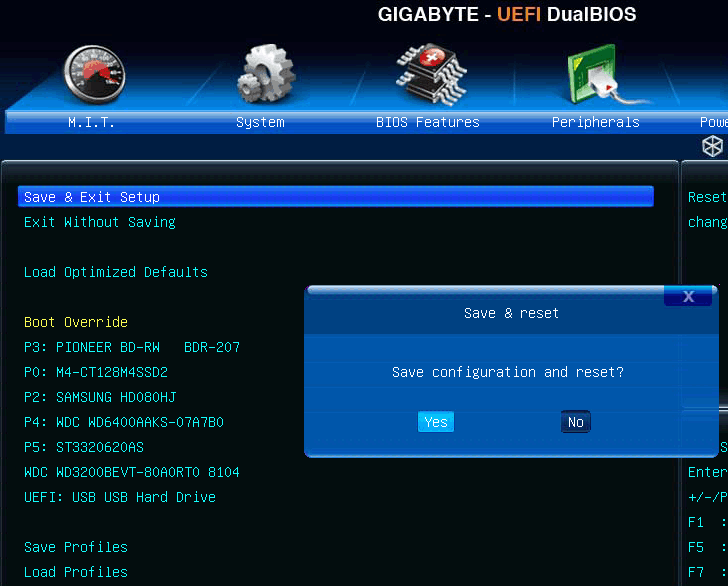Click the Save & reset dialog title
This screenshot has width=728, height=586.
coord(511,313)
